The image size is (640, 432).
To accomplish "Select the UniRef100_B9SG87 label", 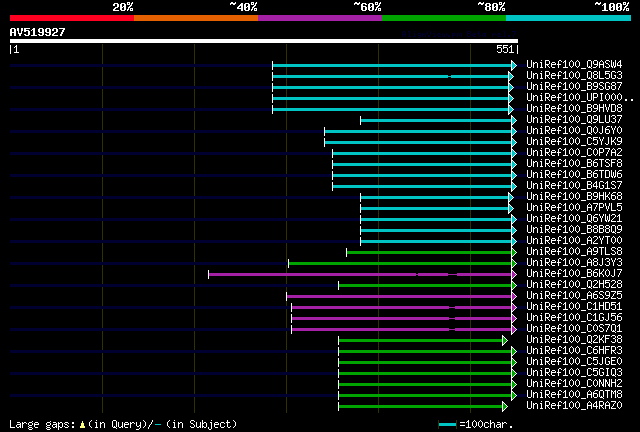I will coord(574,87).
